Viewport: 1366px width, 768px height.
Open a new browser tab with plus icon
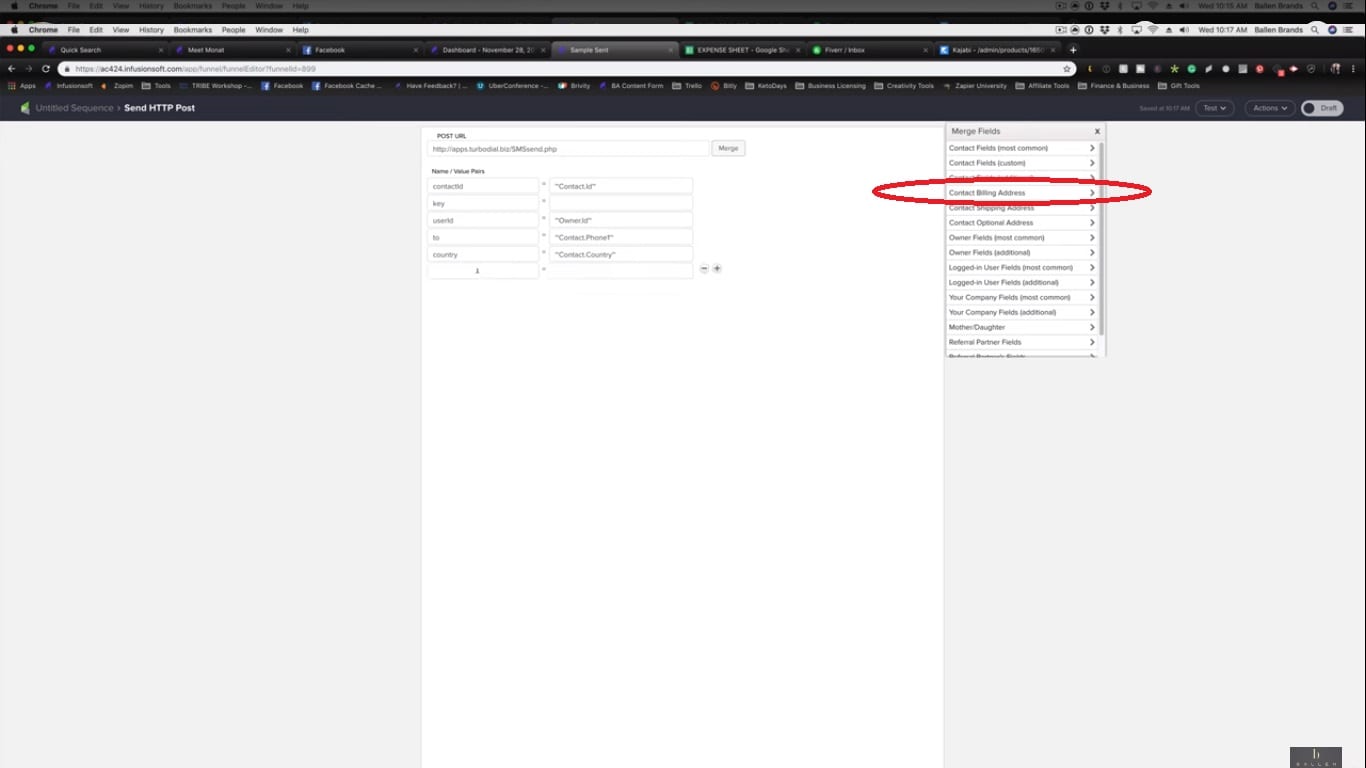(1073, 50)
